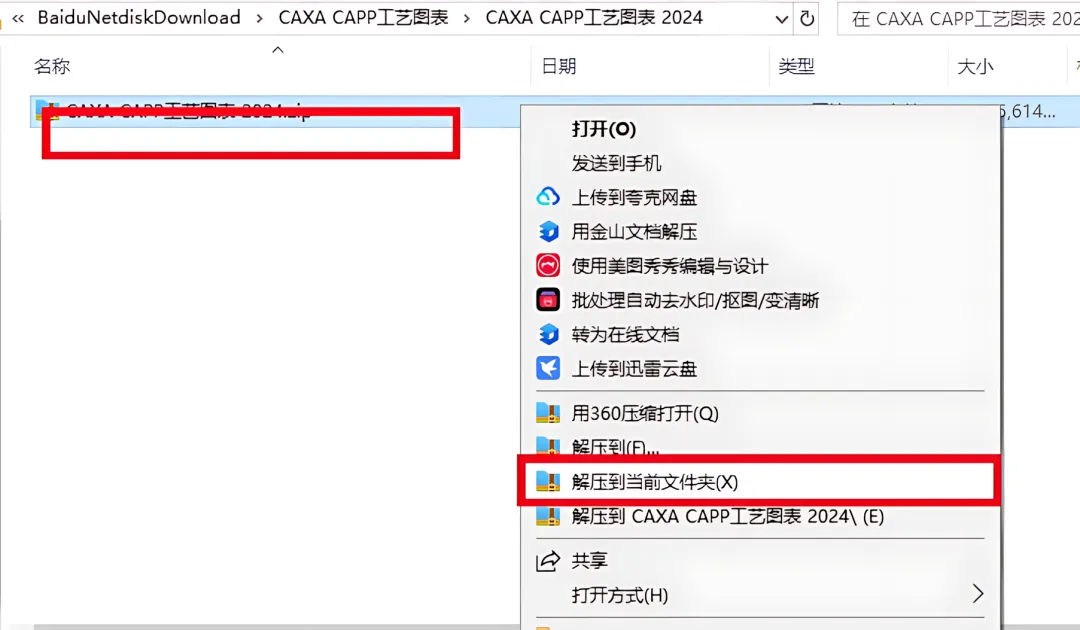Image resolution: width=1080 pixels, height=630 pixels.
Task: Go to BaiduNetdiskDownload in breadcrumb
Action: point(139,17)
